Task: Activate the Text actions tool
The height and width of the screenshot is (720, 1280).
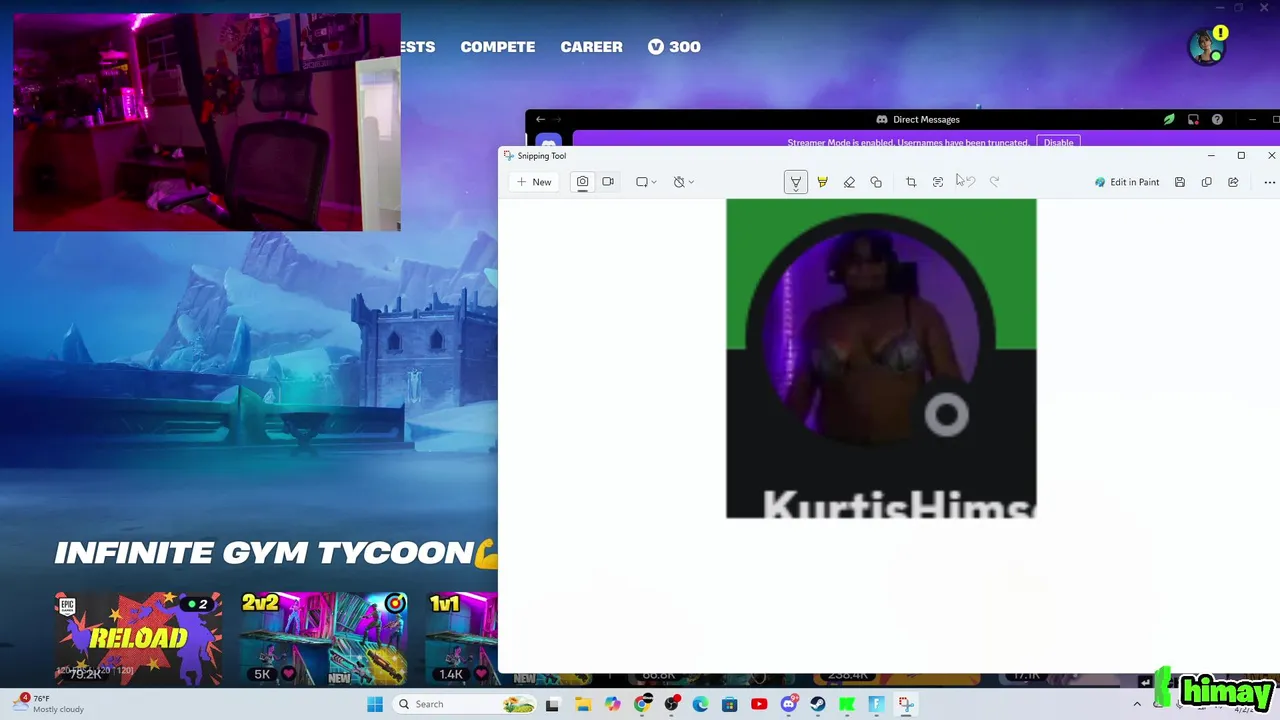Action: click(938, 182)
